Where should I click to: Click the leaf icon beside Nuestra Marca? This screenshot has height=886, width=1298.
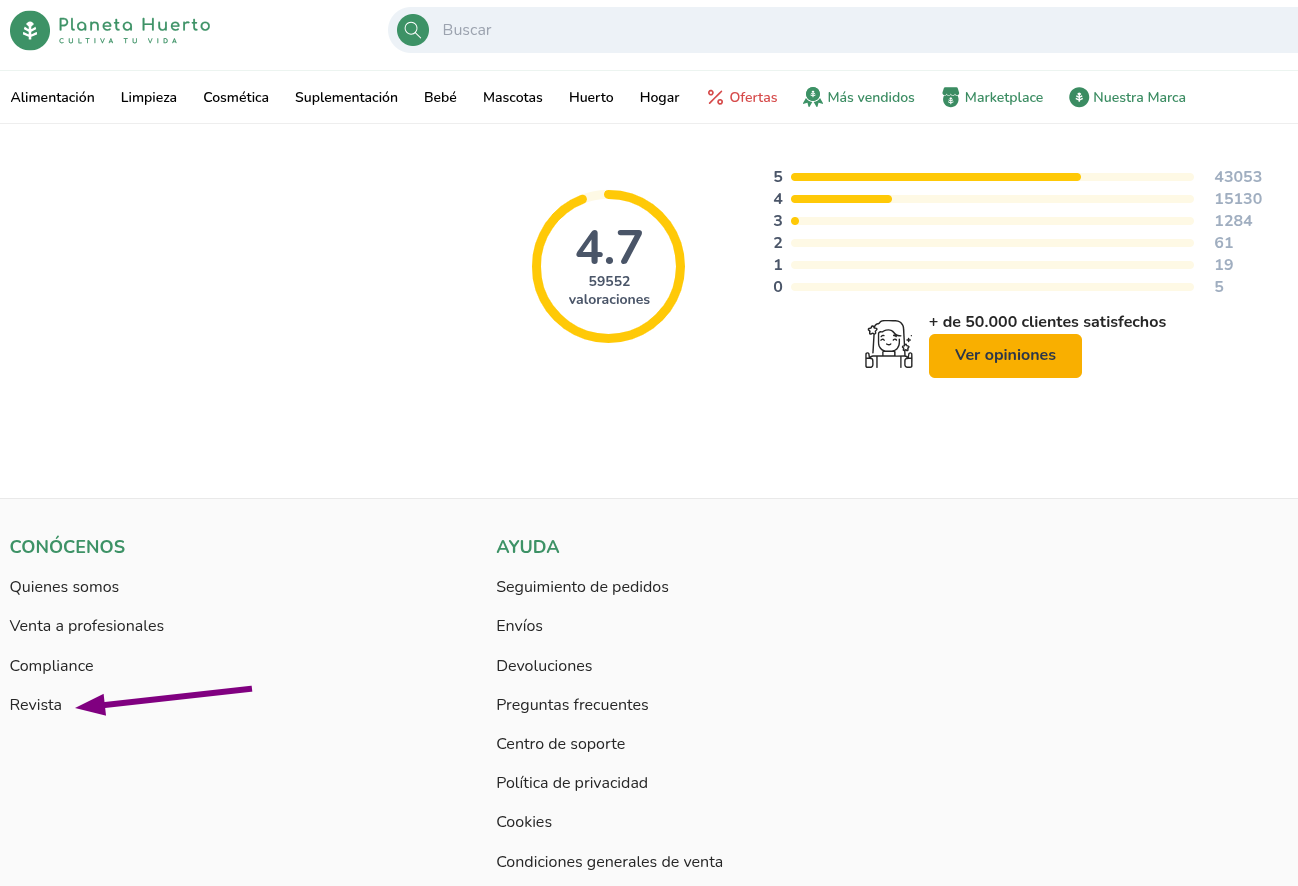coord(1078,97)
